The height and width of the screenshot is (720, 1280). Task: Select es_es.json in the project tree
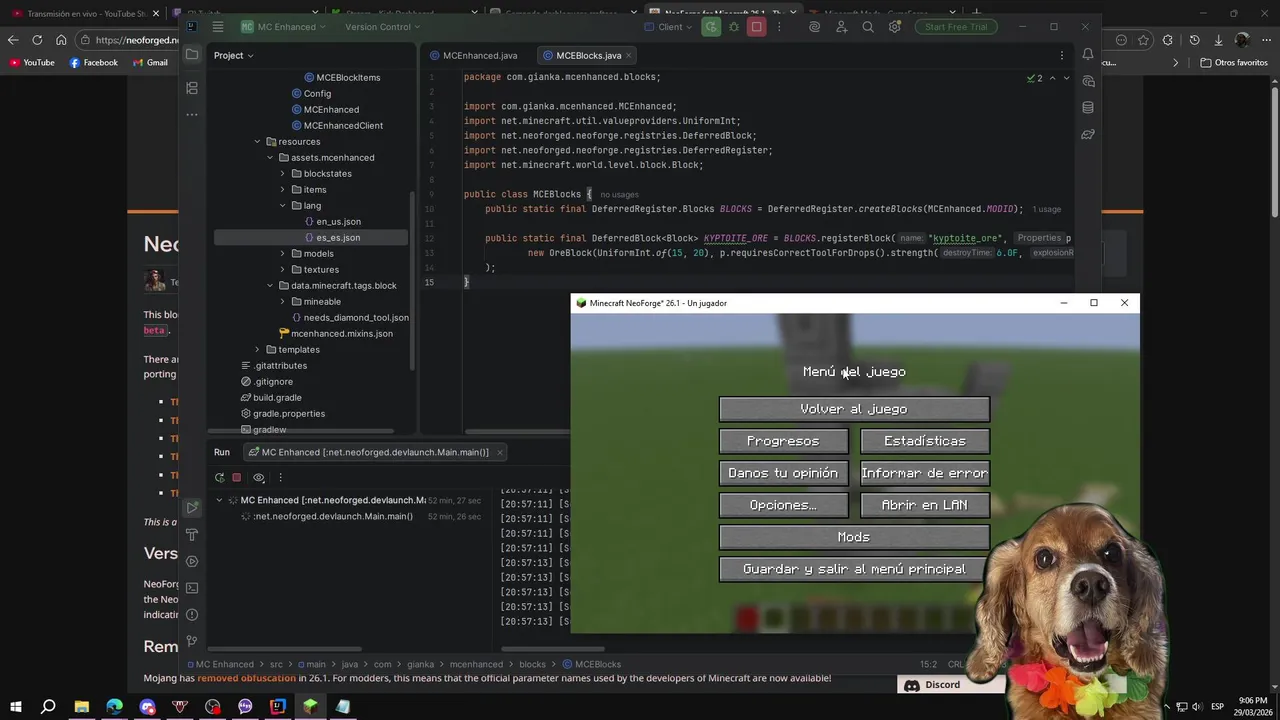[311, 238]
